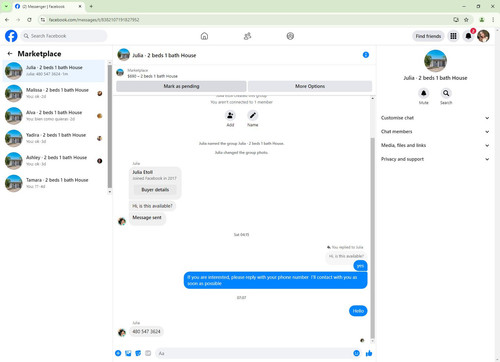This screenshot has width=500, height=362.
Task: Select the Messenger | Facebook tab
Action: pyautogui.click(x=48, y=6)
